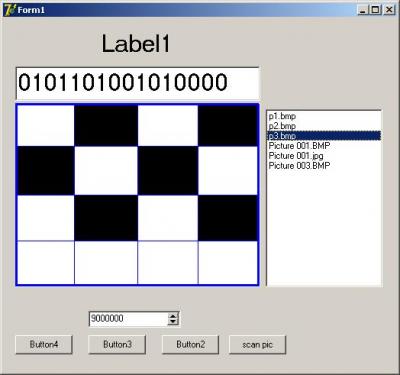Viewport: 400px width, 375px height.
Task: Open the Form1 system menu icon
Action: click(x=10, y=10)
